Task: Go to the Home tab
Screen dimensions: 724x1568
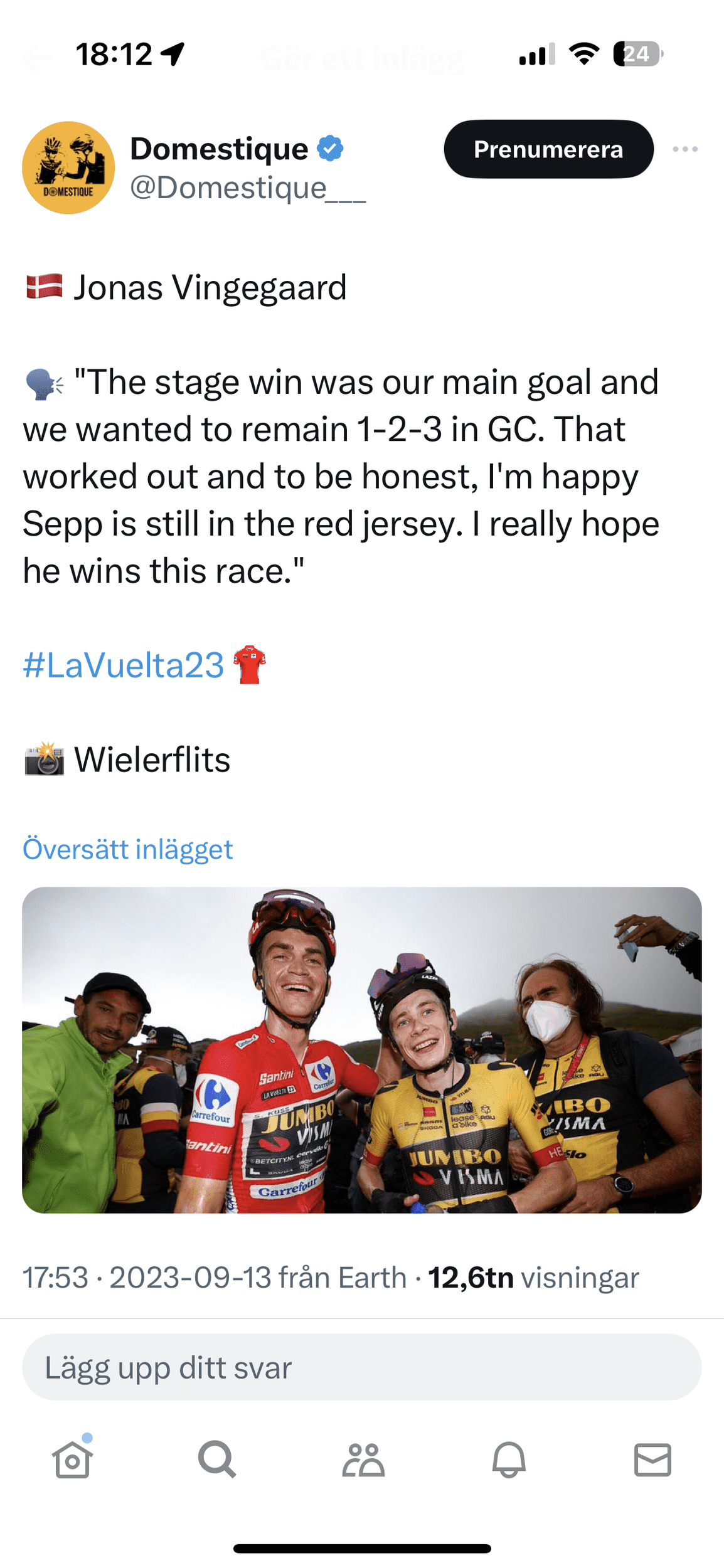Action: click(x=72, y=1459)
